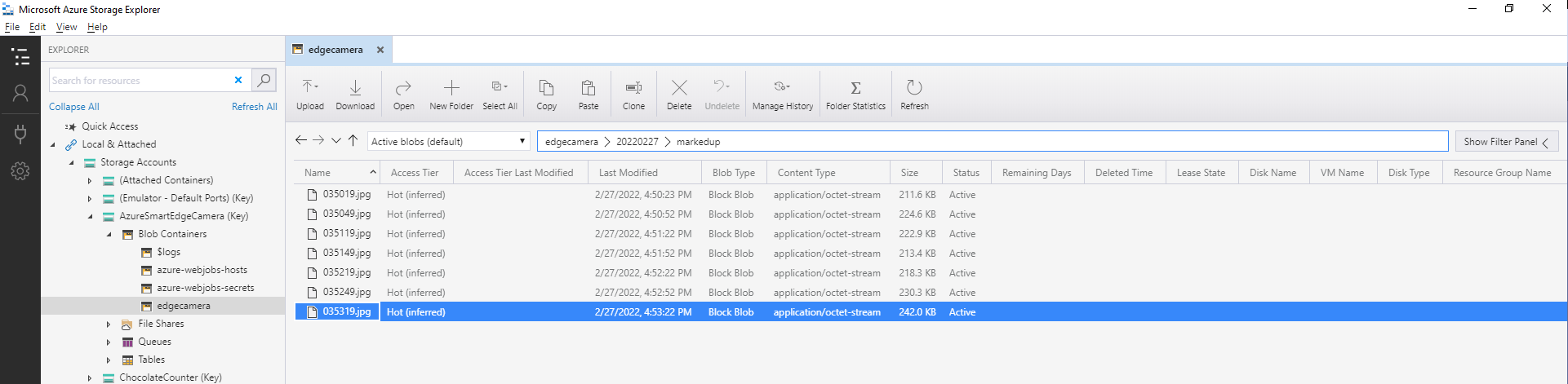Viewport: 1568px width, 384px height.
Task: Collapse the Blob Containers node
Action: [109, 235]
